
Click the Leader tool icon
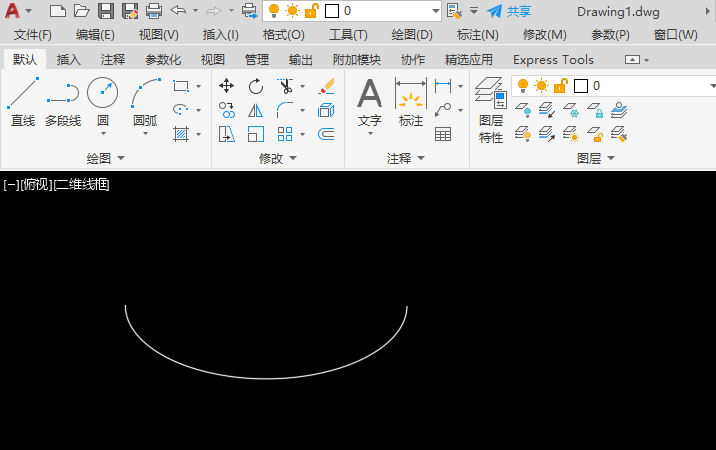(443, 110)
